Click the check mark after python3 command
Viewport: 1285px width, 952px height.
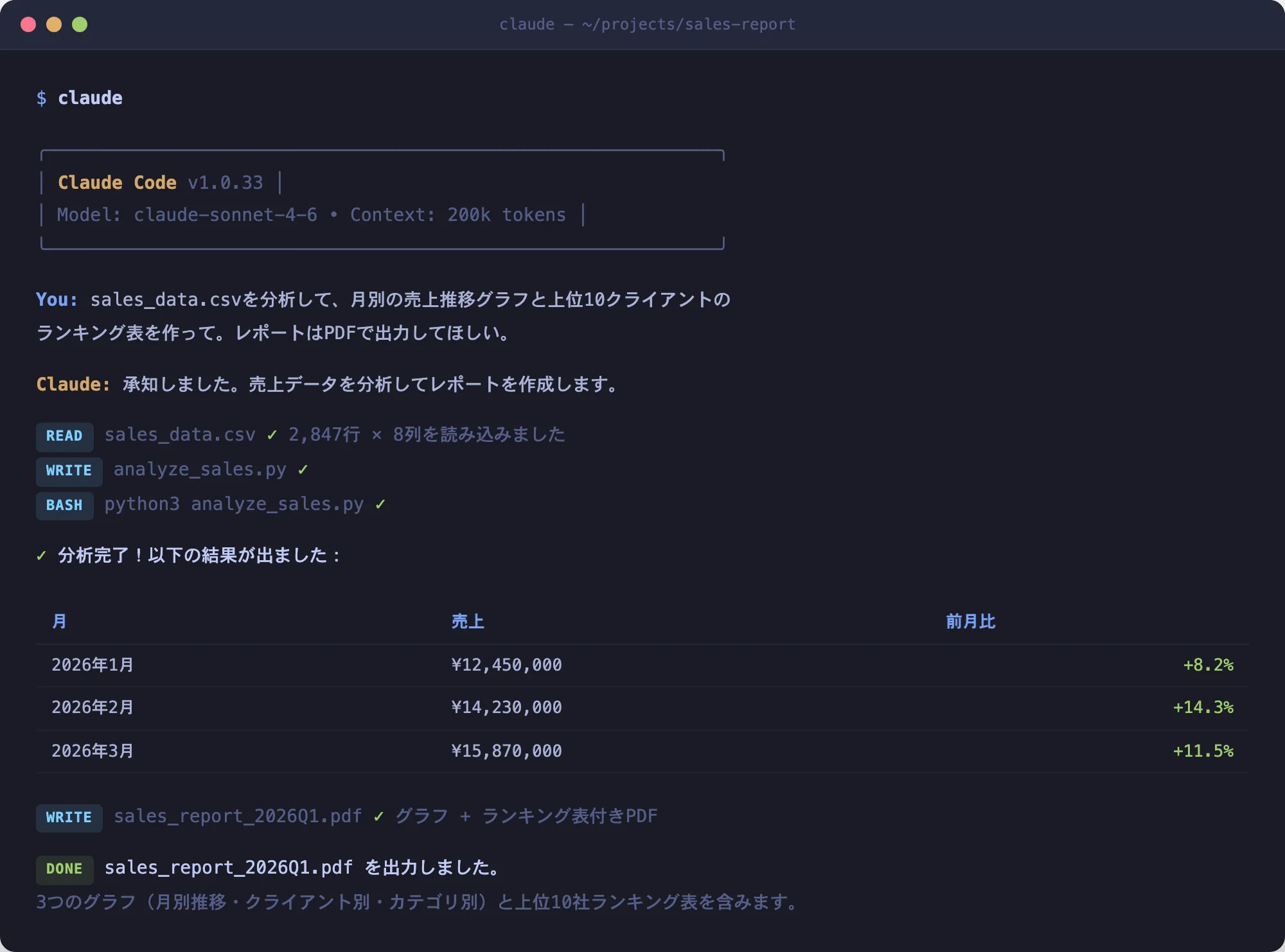point(380,504)
